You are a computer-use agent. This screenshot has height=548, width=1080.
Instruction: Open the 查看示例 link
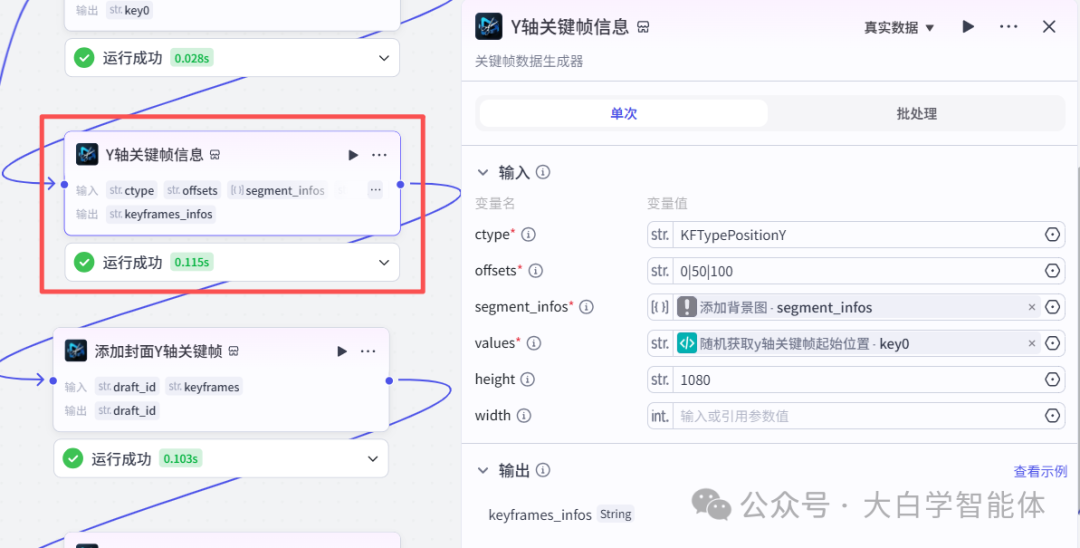[1040, 472]
